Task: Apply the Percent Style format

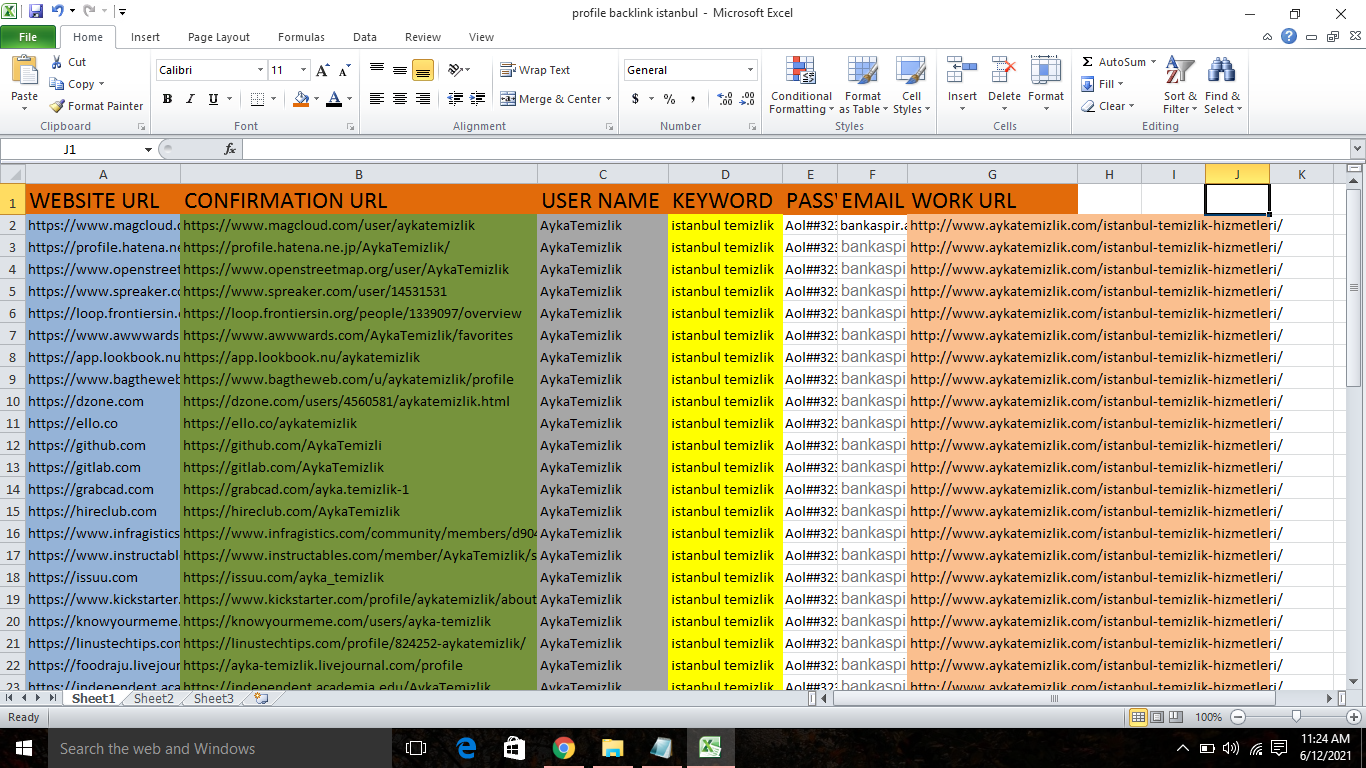Action: [x=668, y=98]
